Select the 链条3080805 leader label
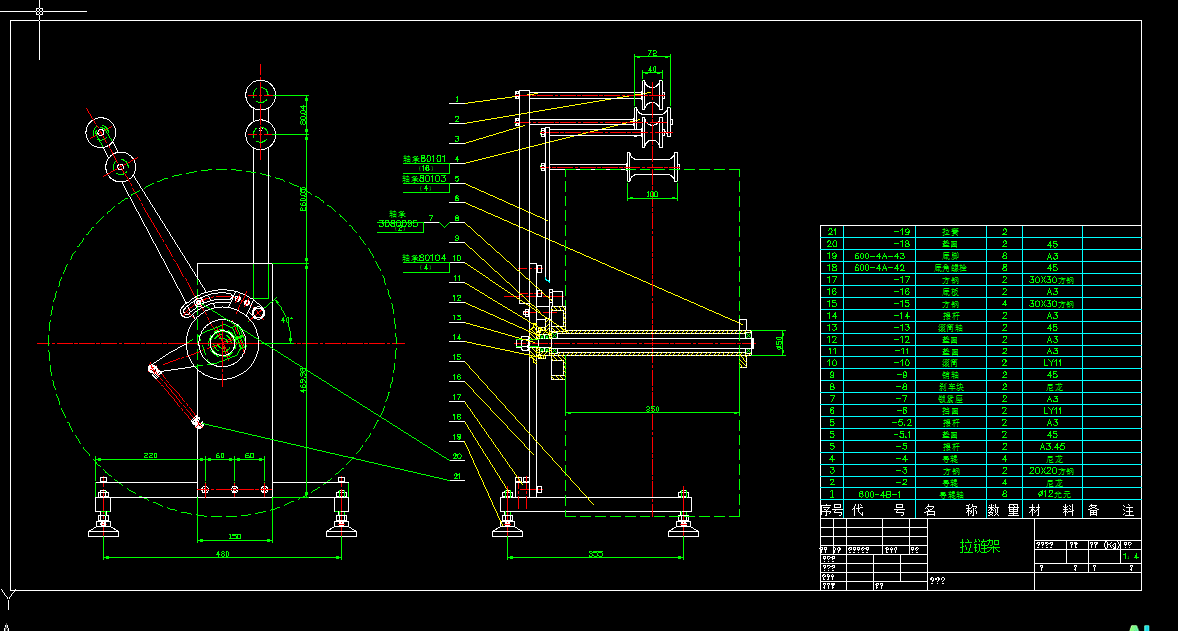 (398, 222)
